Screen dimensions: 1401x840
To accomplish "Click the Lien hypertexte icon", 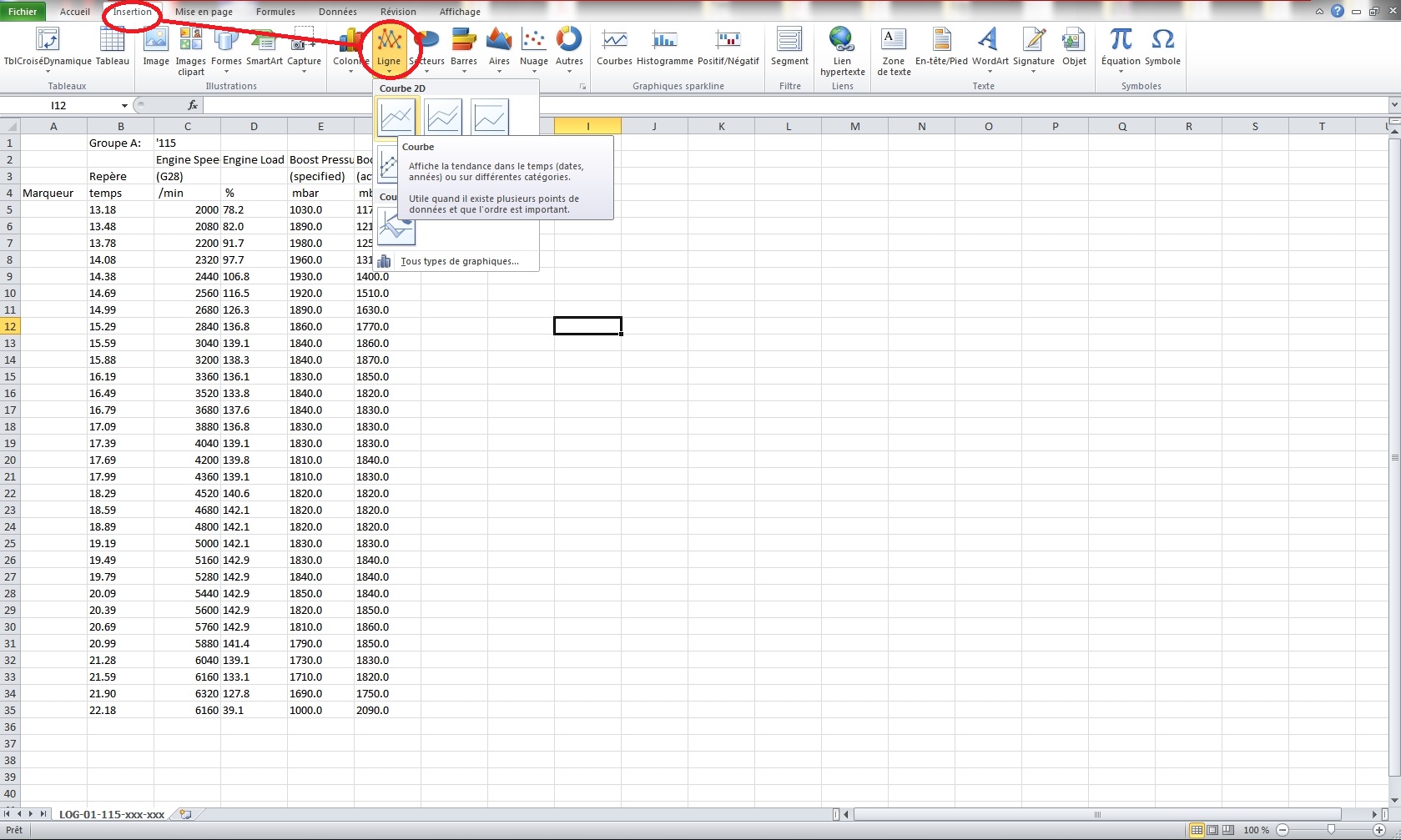I will [842, 48].
